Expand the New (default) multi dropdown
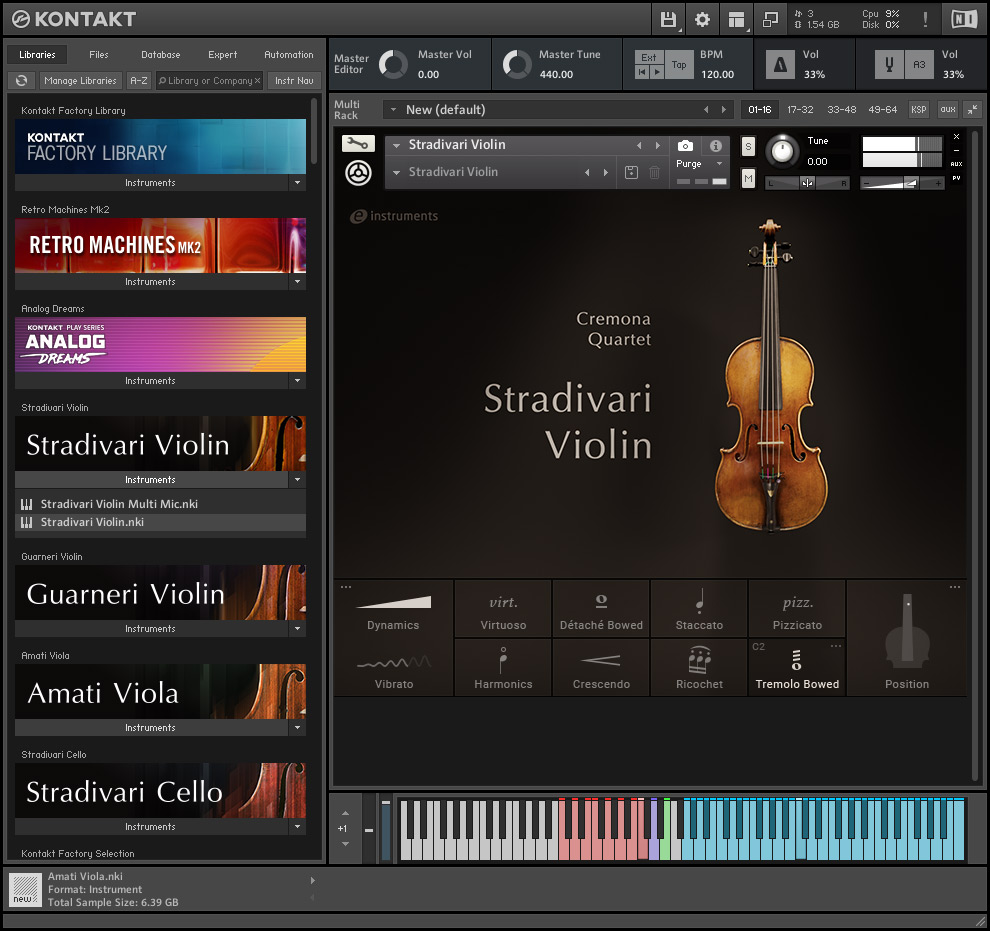Screen dimensions: 990x931 394,110
